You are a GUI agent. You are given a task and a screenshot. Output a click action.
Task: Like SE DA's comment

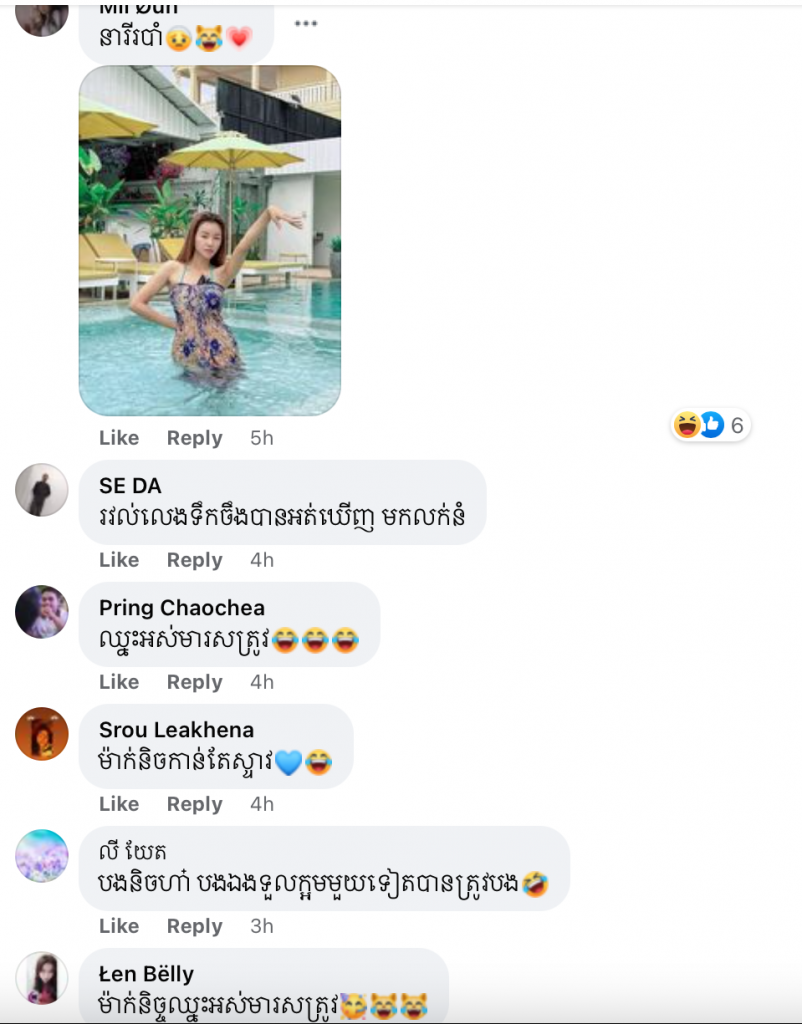[119, 560]
